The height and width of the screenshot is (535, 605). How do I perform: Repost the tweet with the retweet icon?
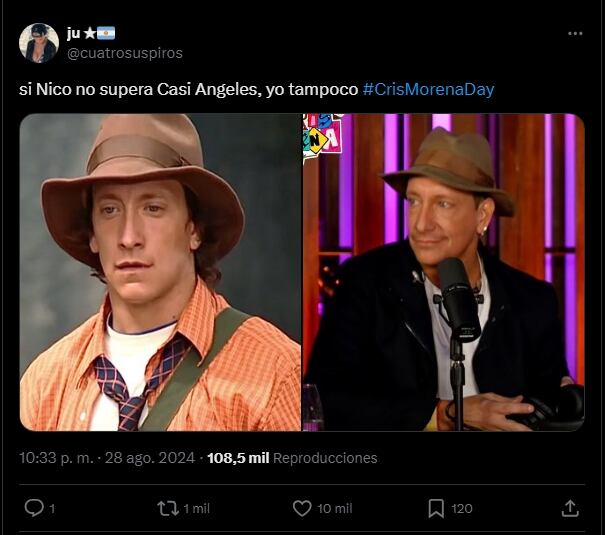click(x=168, y=508)
